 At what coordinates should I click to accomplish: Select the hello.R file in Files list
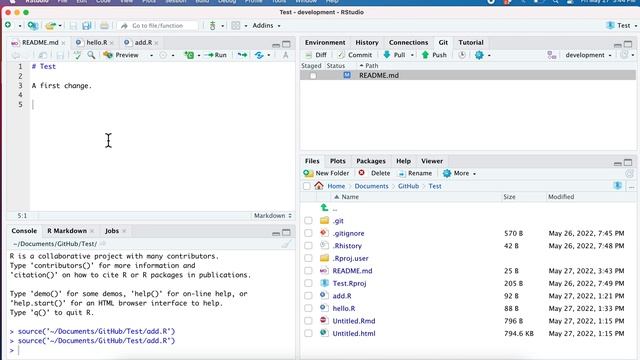pyautogui.click(x=344, y=309)
